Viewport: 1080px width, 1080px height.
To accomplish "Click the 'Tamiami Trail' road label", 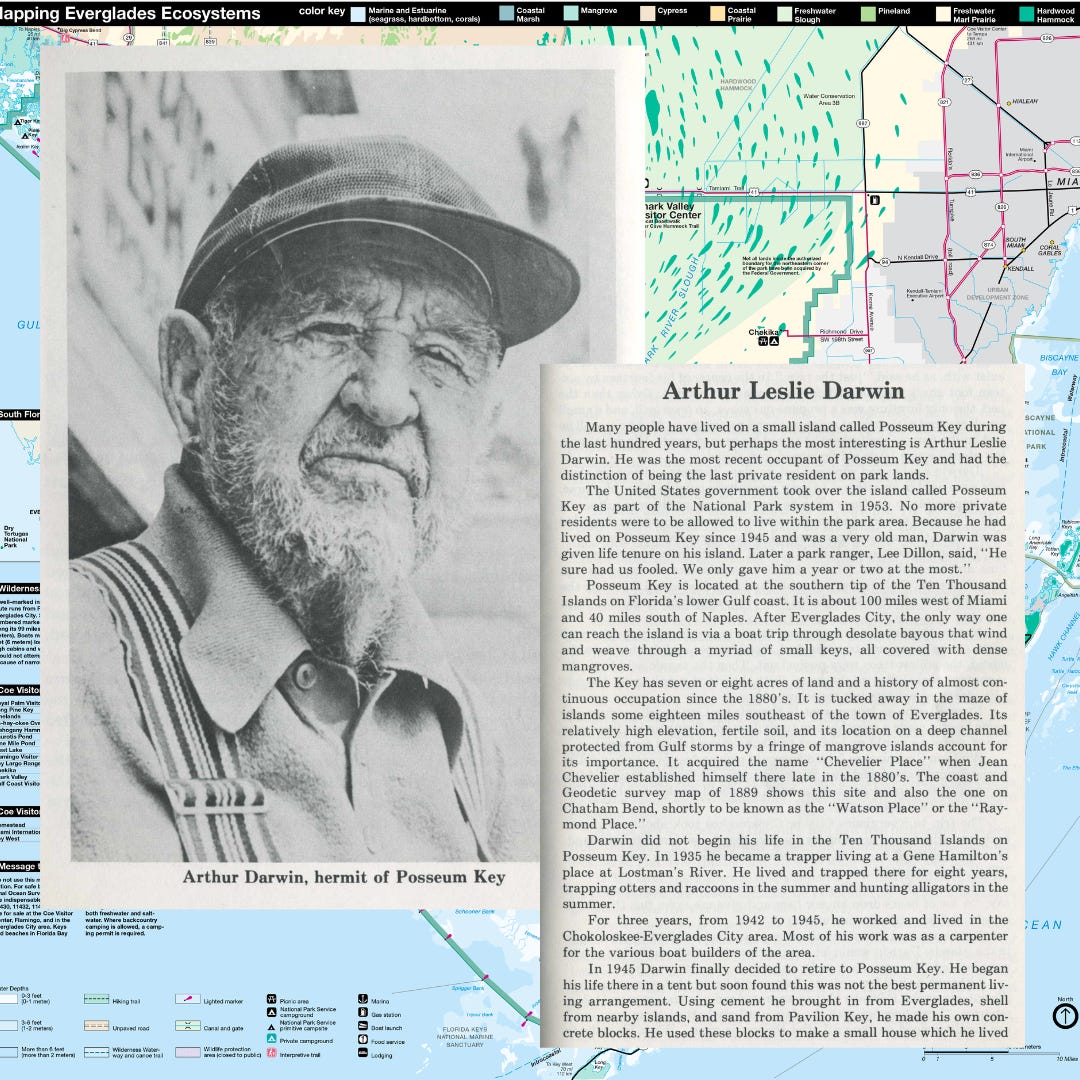I will tap(727, 187).
